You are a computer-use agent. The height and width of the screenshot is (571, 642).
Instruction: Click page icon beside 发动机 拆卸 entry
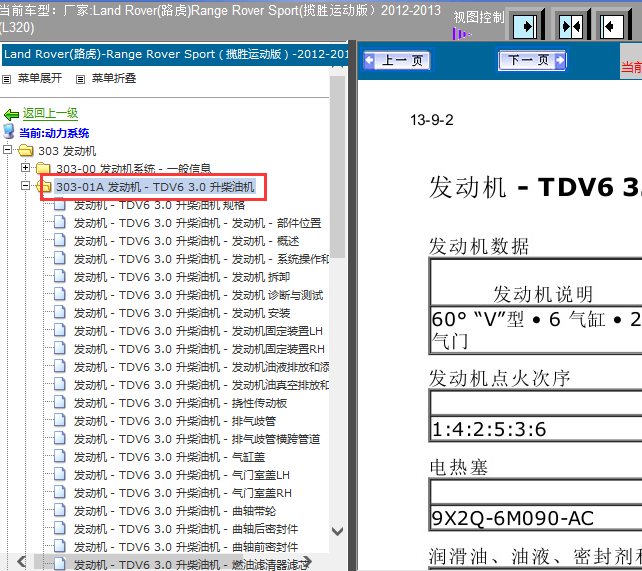[60, 276]
